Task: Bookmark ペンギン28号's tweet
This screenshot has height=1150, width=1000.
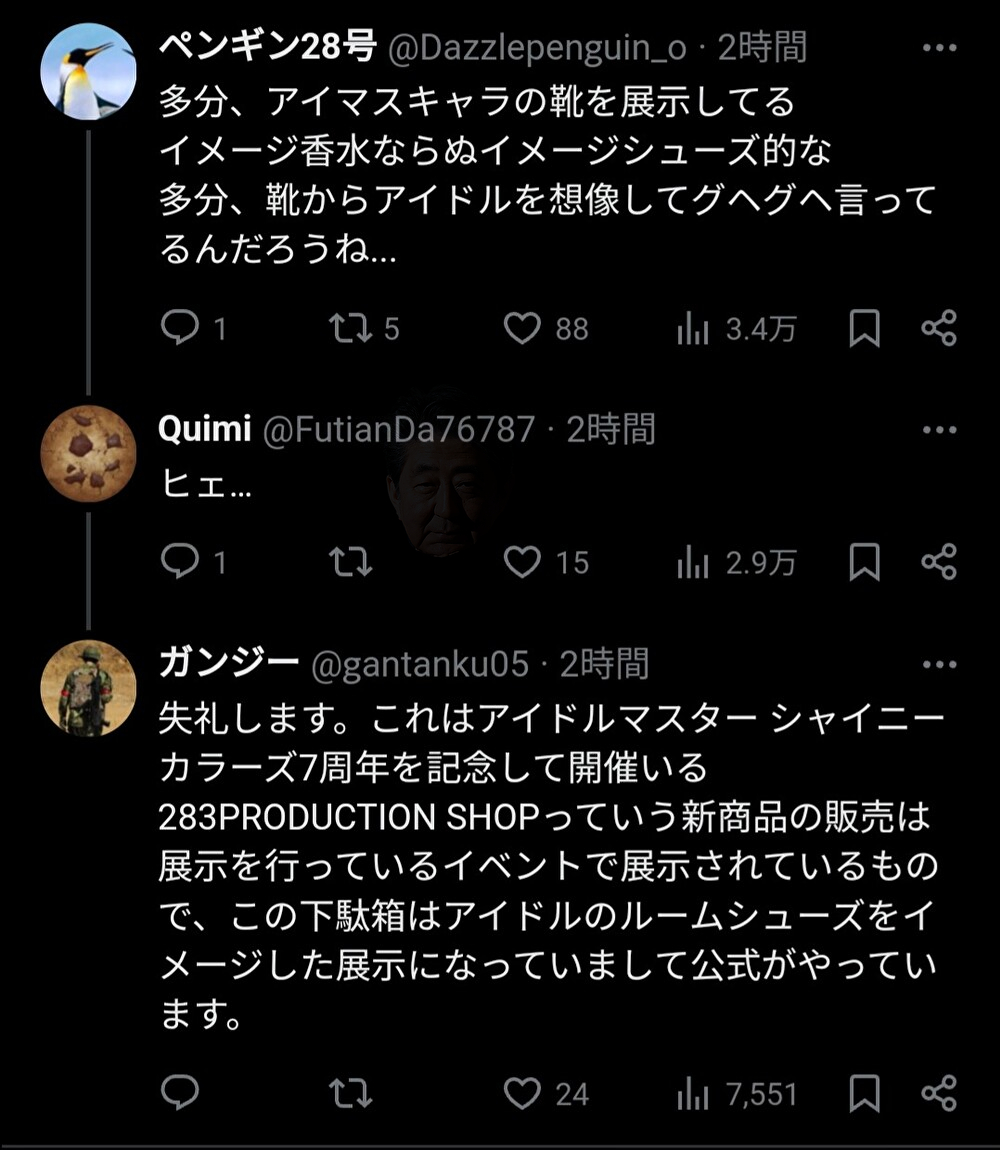Action: pos(864,329)
